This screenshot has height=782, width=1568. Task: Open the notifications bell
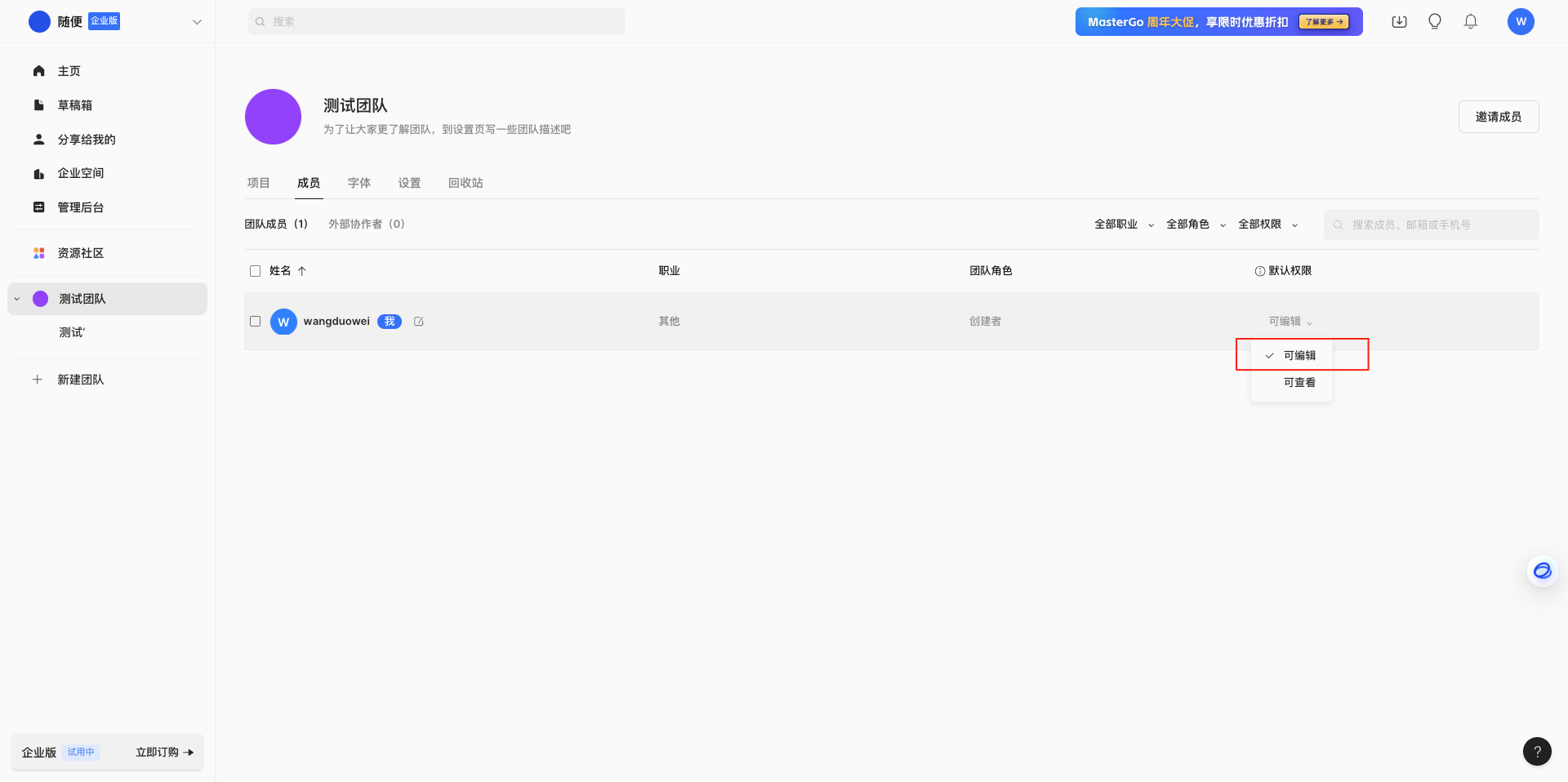pyautogui.click(x=1471, y=22)
